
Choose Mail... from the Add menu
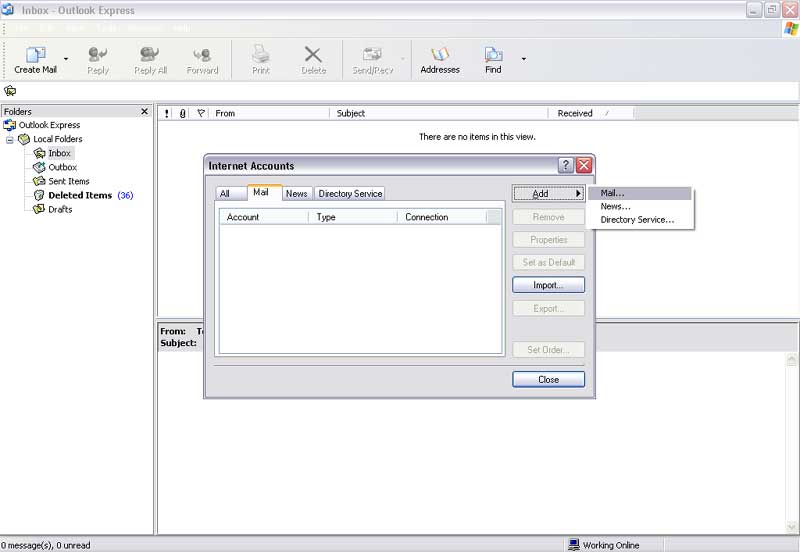click(x=640, y=193)
